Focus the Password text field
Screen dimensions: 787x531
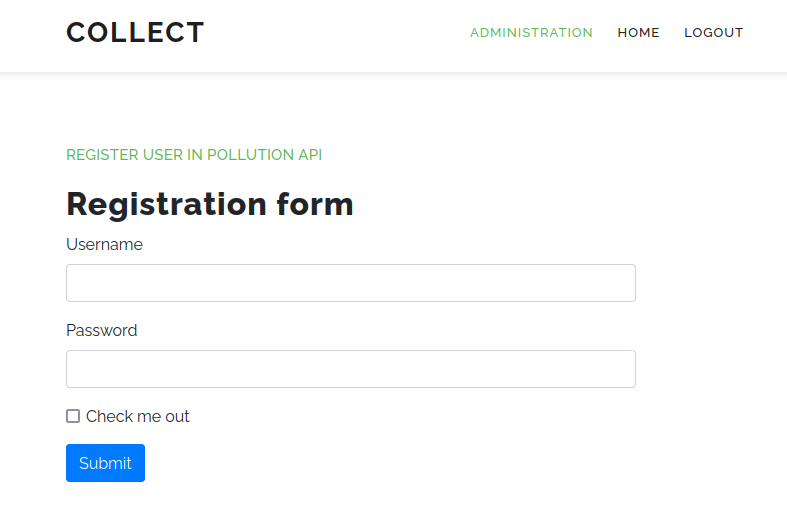point(350,369)
